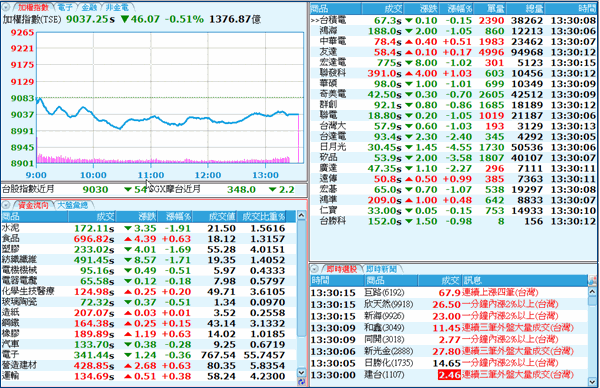This screenshot has height=388, width=600.
Task: Switch to the 電子 tab
Action: (65, 7)
